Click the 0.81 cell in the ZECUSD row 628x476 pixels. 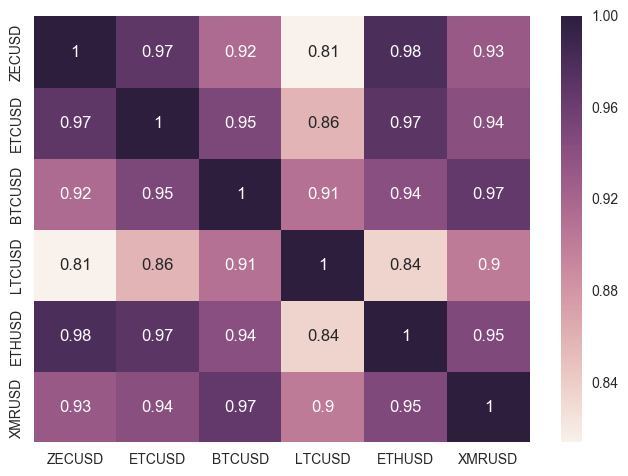322,51
